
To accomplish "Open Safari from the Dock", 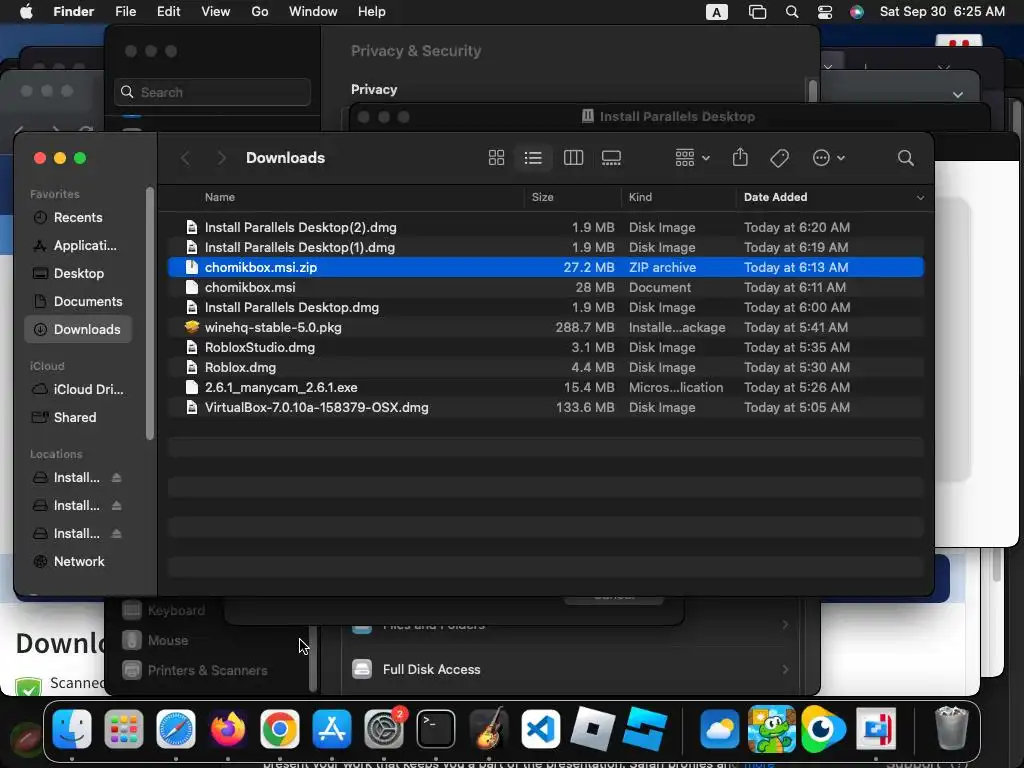I will pyautogui.click(x=176, y=729).
